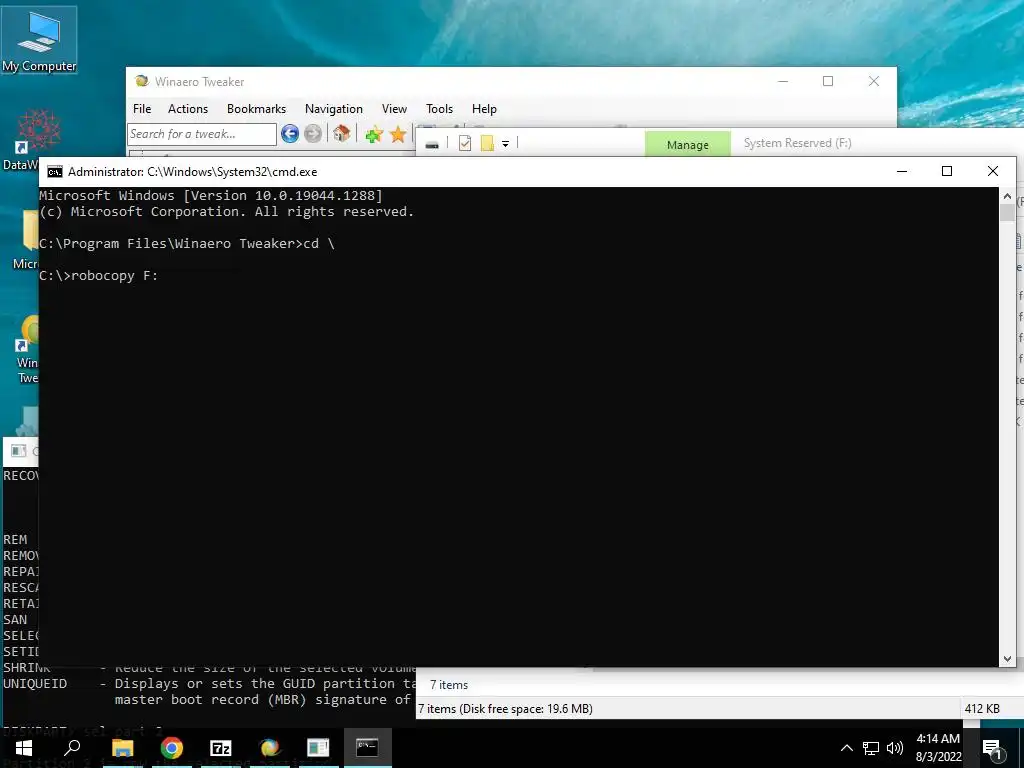Add bookmark with green plus star icon
Screen dimensions: 1024x768
tap(374, 135)
